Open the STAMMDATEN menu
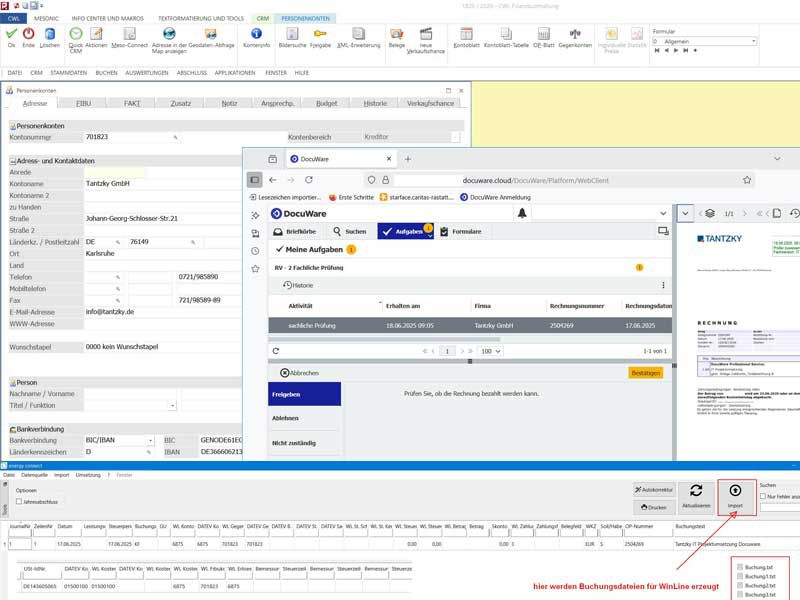 tap(68, 73)
